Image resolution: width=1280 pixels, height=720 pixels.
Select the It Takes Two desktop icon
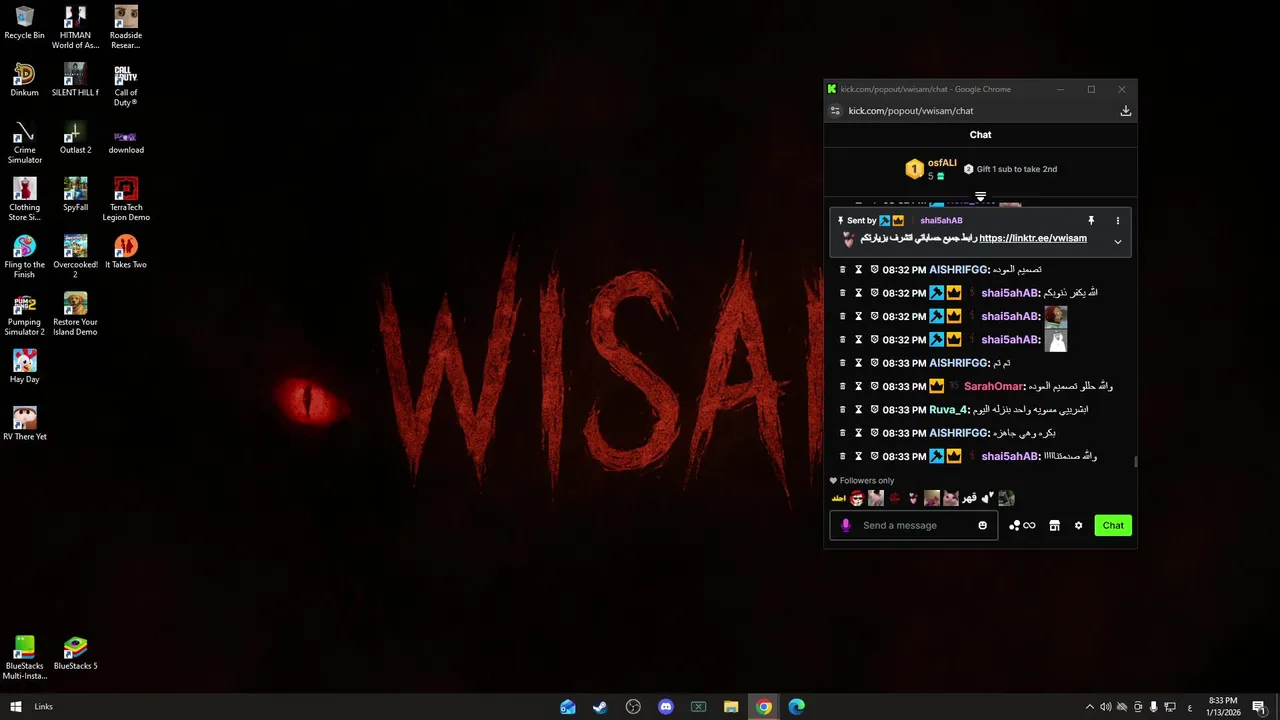[126, 252]
